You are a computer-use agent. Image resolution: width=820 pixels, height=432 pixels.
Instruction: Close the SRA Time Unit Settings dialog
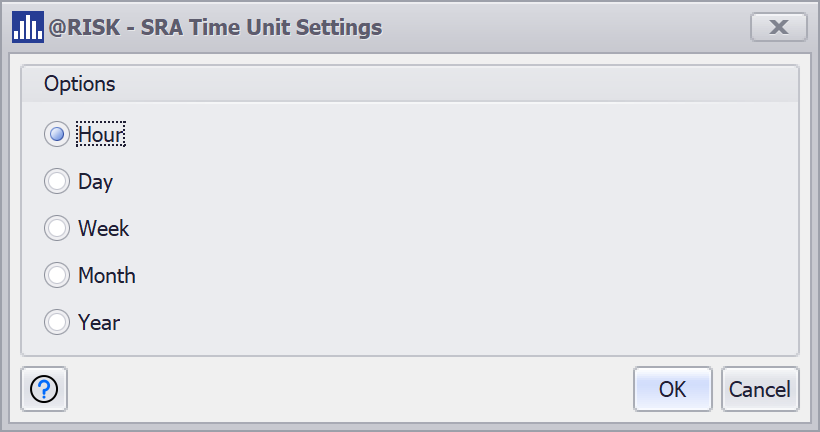(779, 27)
